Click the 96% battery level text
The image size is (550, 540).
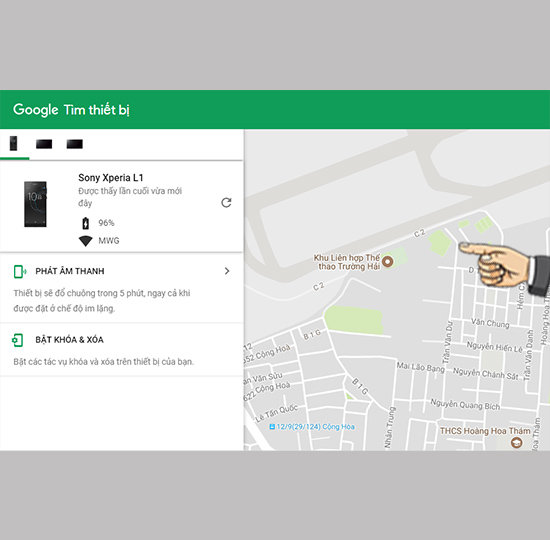(x=106, y=223)
